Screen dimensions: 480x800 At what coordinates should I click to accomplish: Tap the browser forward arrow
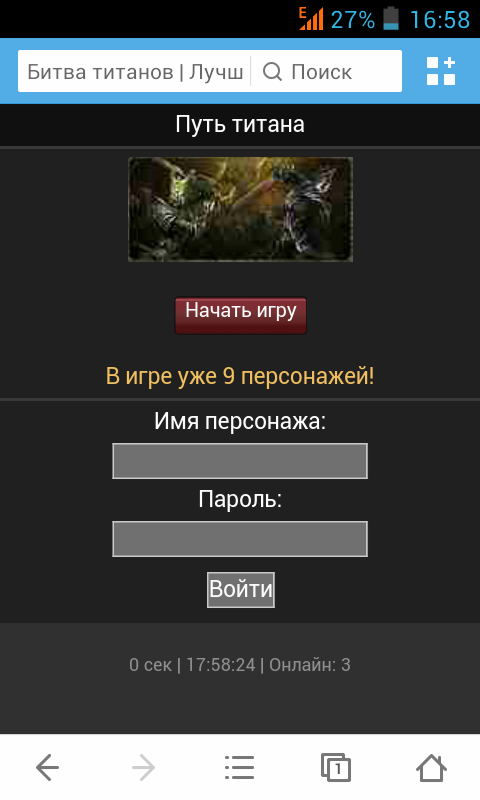[x=143, y=767]
